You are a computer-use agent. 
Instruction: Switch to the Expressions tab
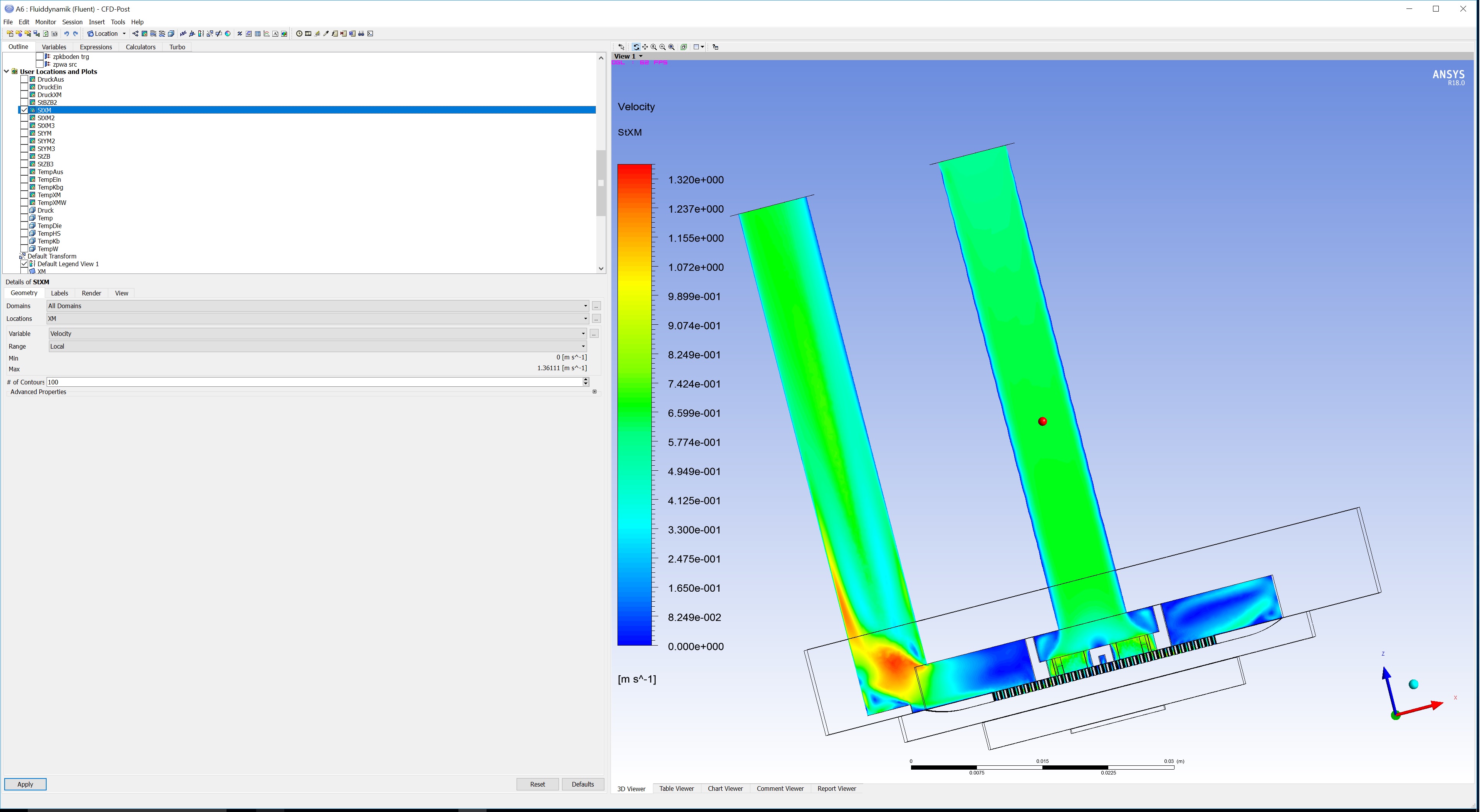[96, 47]
